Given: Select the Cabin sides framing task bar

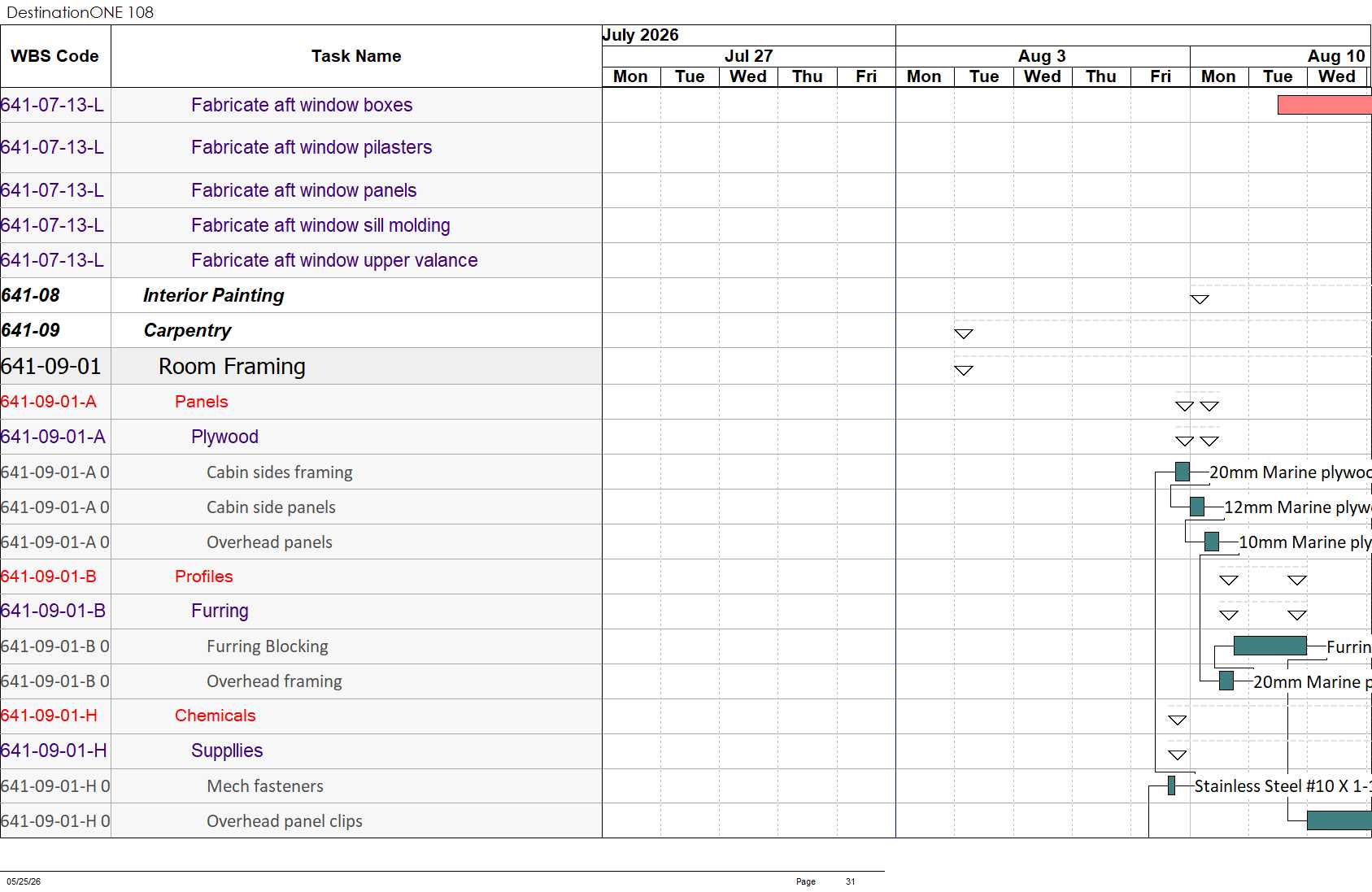Looking at the screenshot, I should tap(1183, 472).
